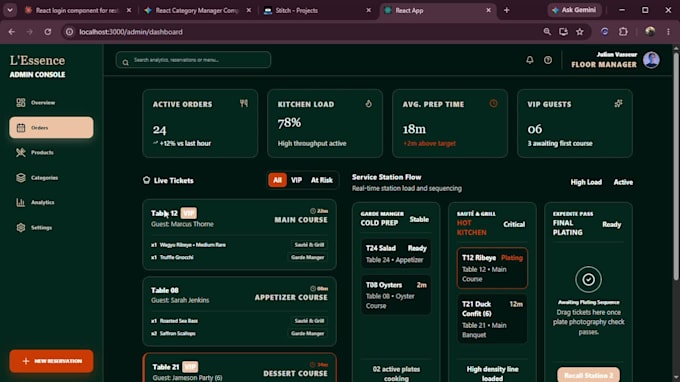
Task: Open the Table 08 ticket title
Action: pos(165,290)
